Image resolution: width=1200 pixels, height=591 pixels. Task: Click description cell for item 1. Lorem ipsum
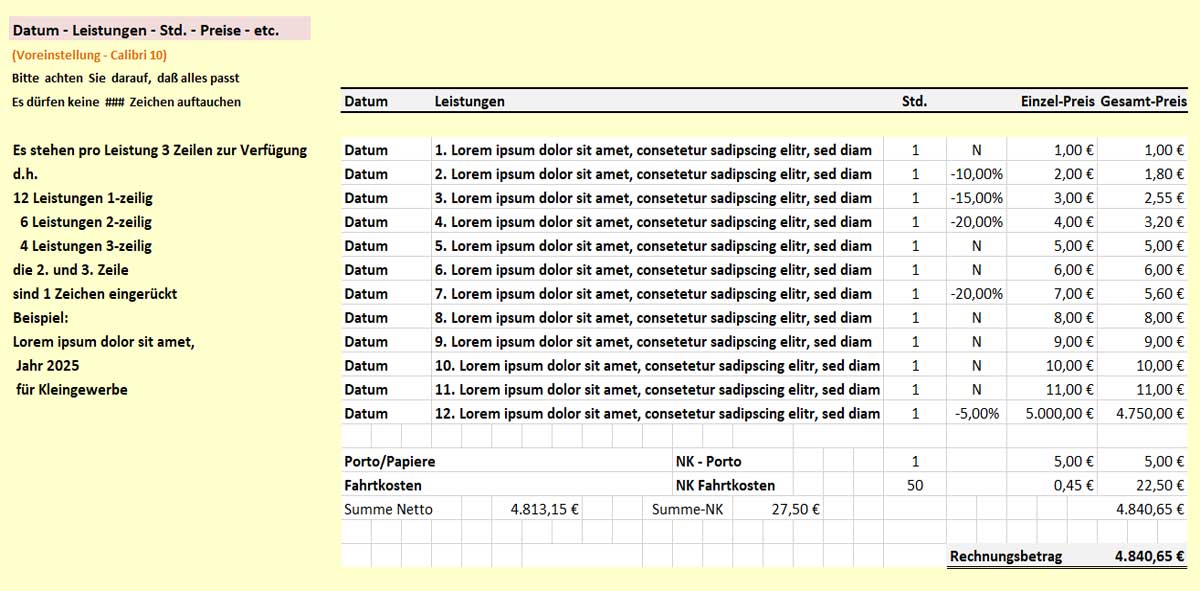653,150
